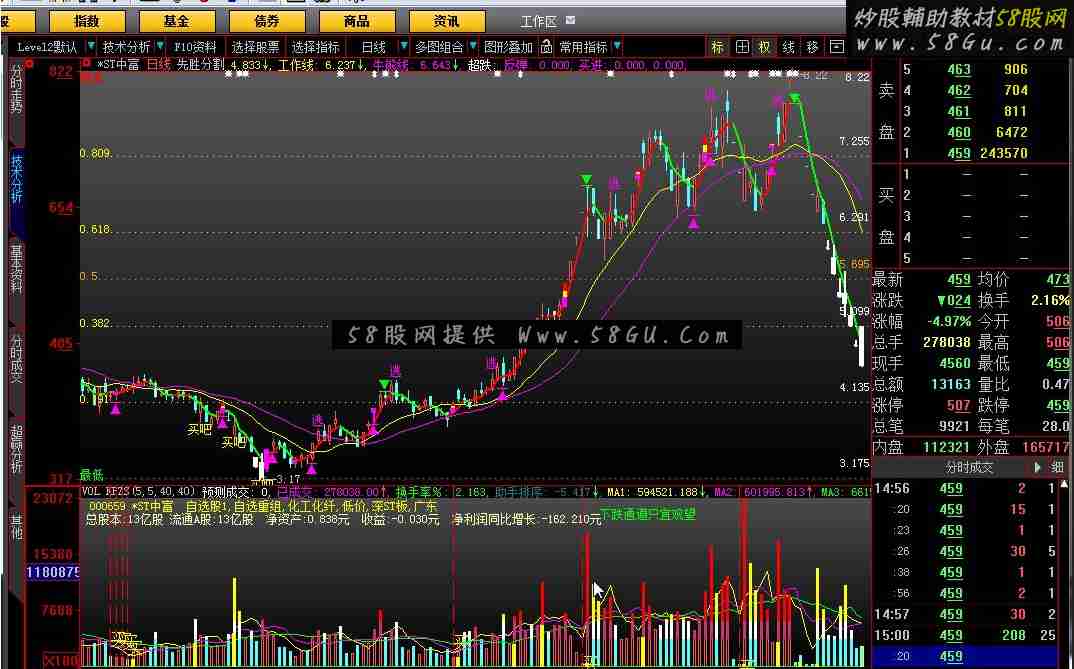Screen dimensions: 1074x669
Task: Click 选择股票 toolbar button
Action: coord(255,47)
